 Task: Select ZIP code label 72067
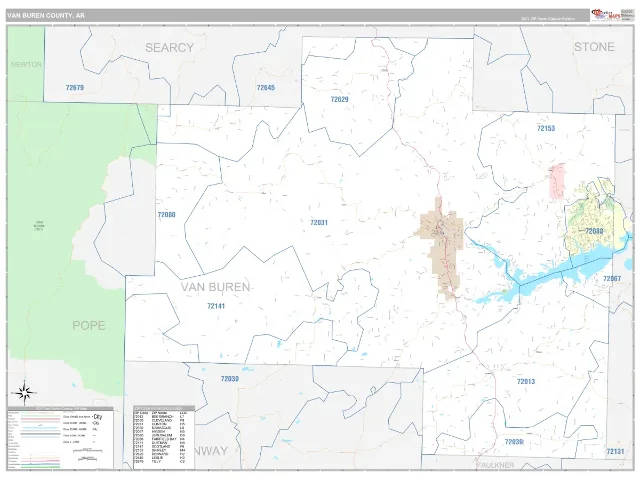point(612,278)
